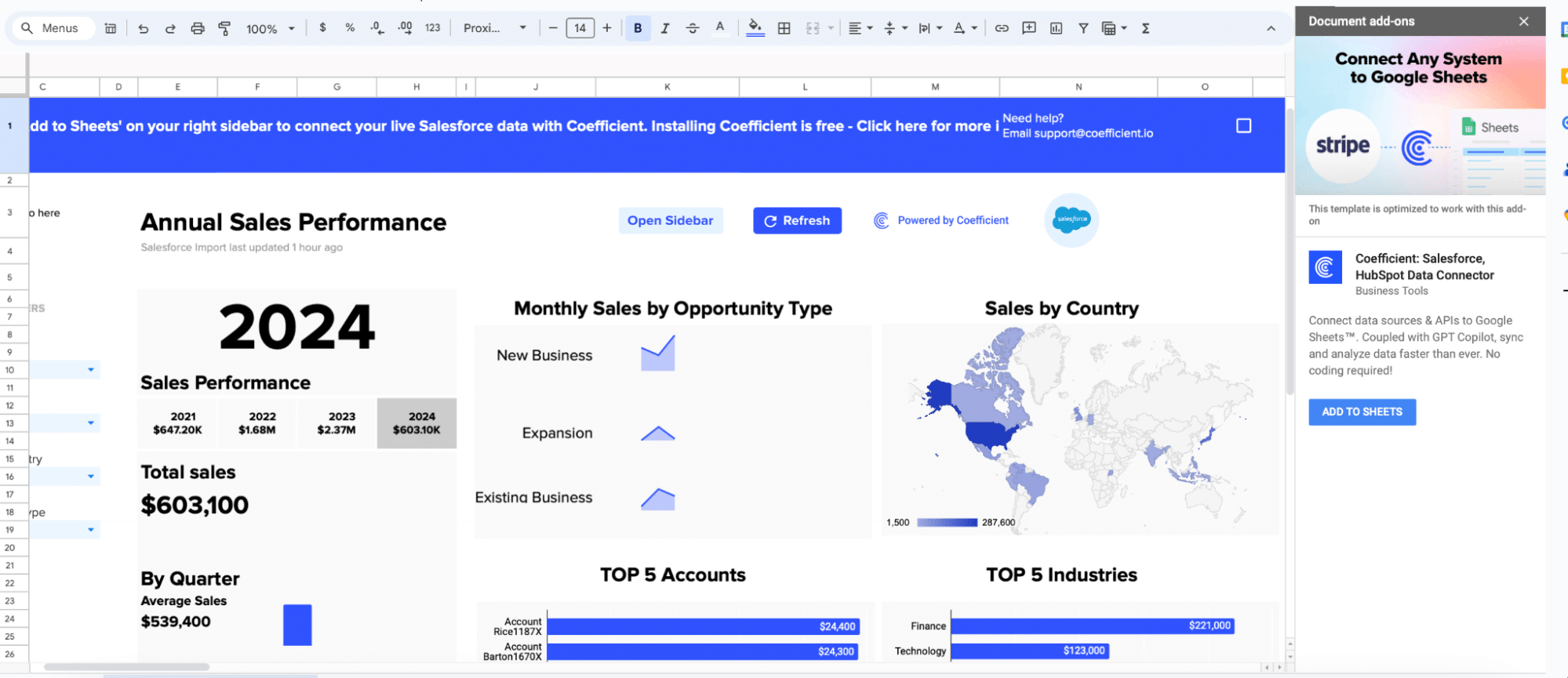Click the borders grid icon
1568x678 pixels.
click(784, 28)
